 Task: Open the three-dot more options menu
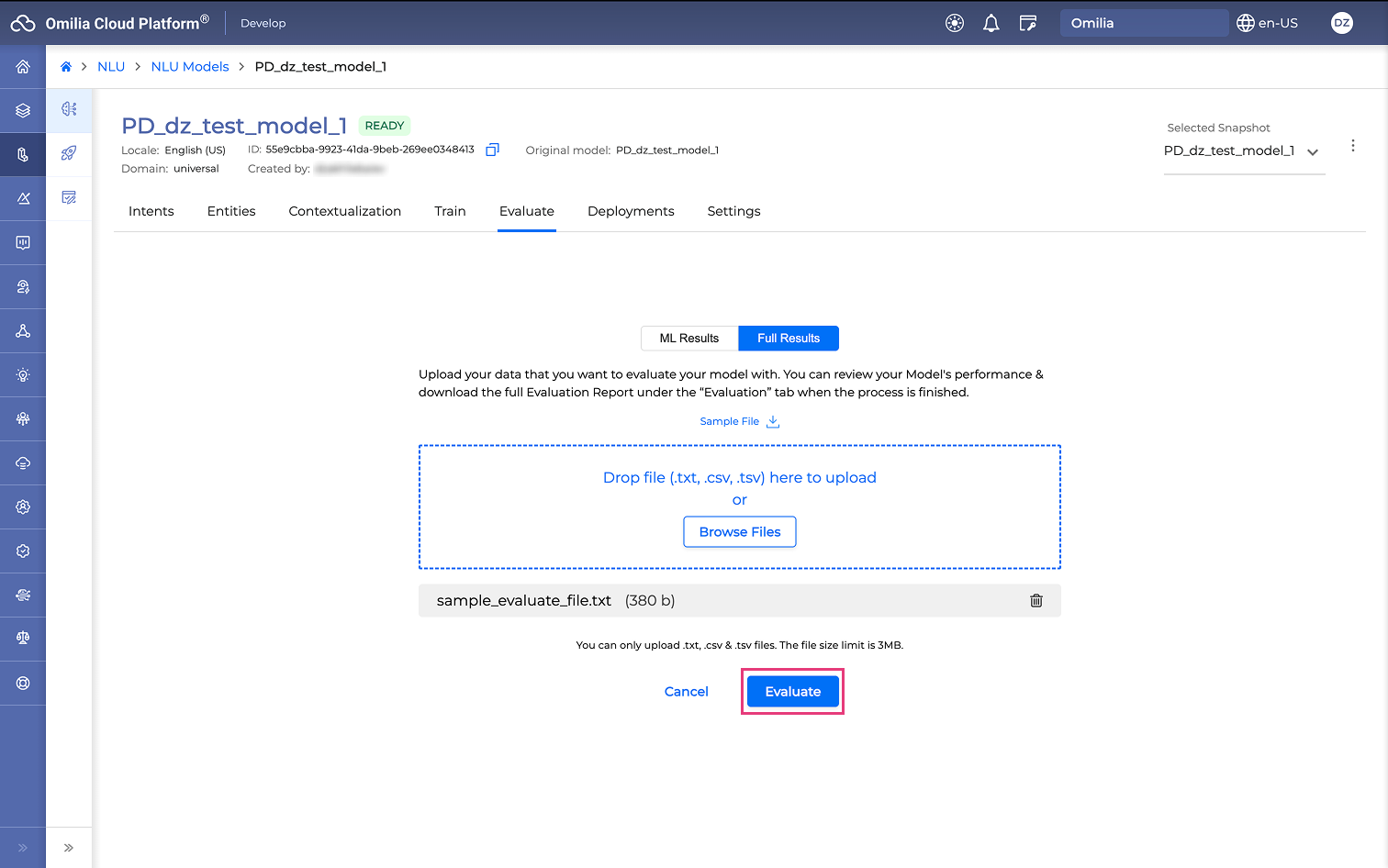pos(1352,146)
